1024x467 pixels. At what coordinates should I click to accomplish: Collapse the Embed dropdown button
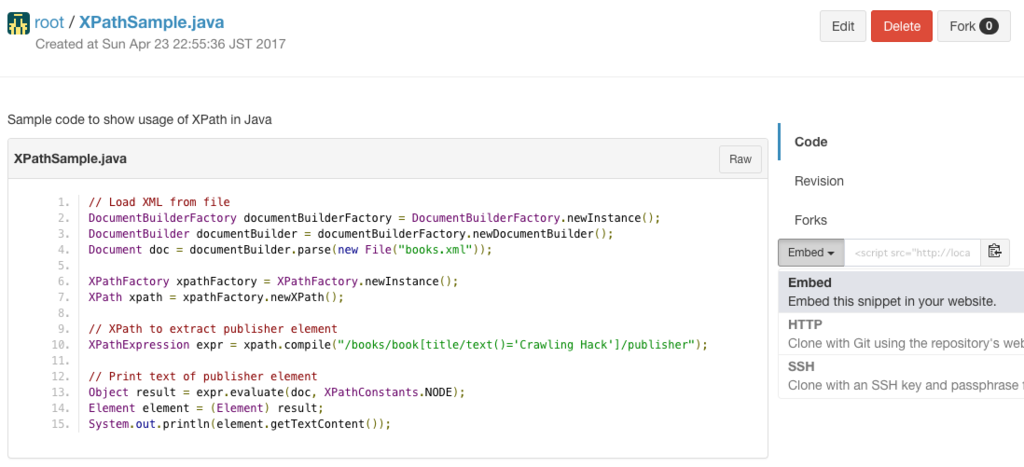(x=811, y=253)
